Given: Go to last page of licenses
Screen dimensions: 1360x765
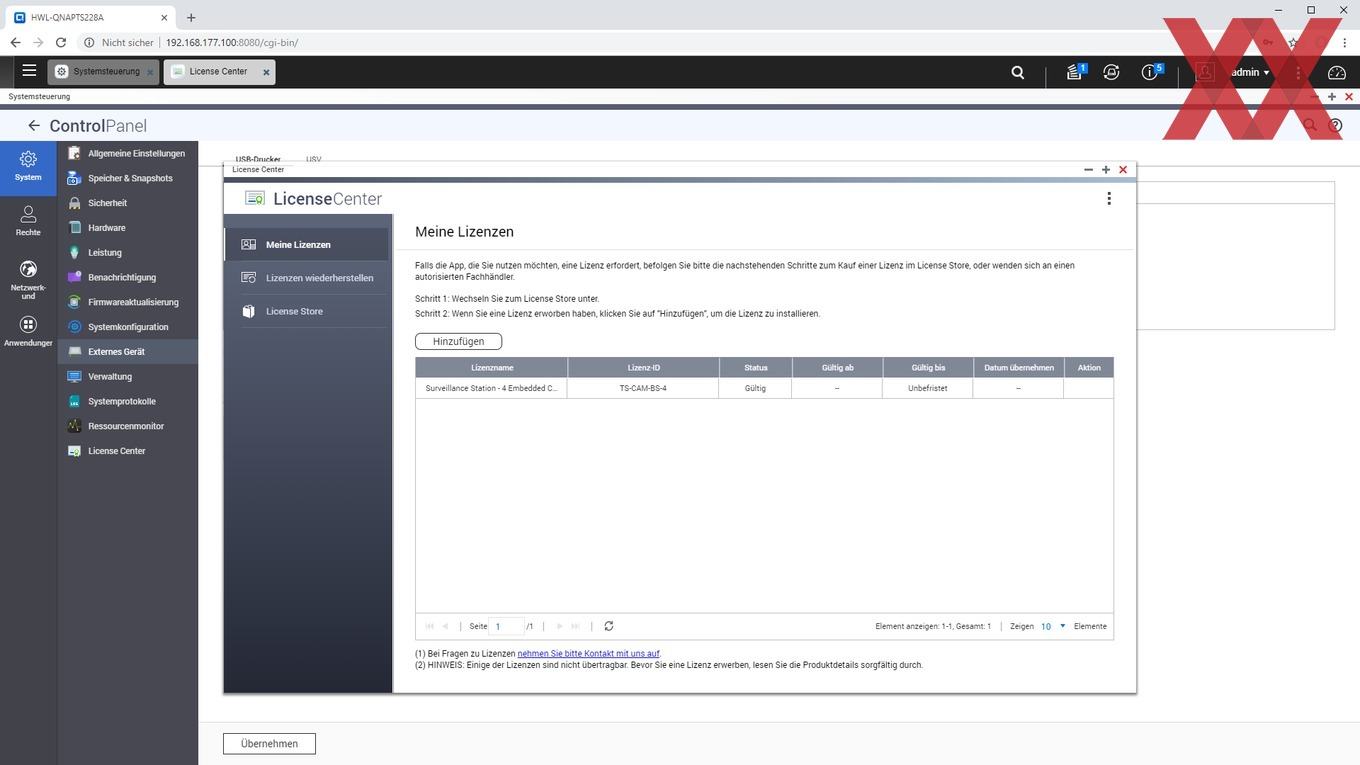Looking at the screenshot, I should pos(575,626).
